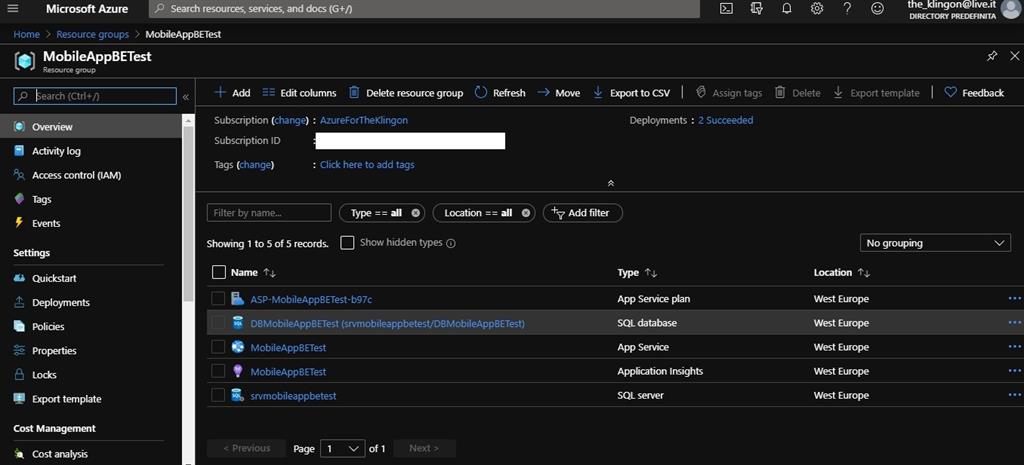Open more options for ASP-MobileAppBETest-b97c row
The image size is (1024, 465).
tap(1014, 298)
